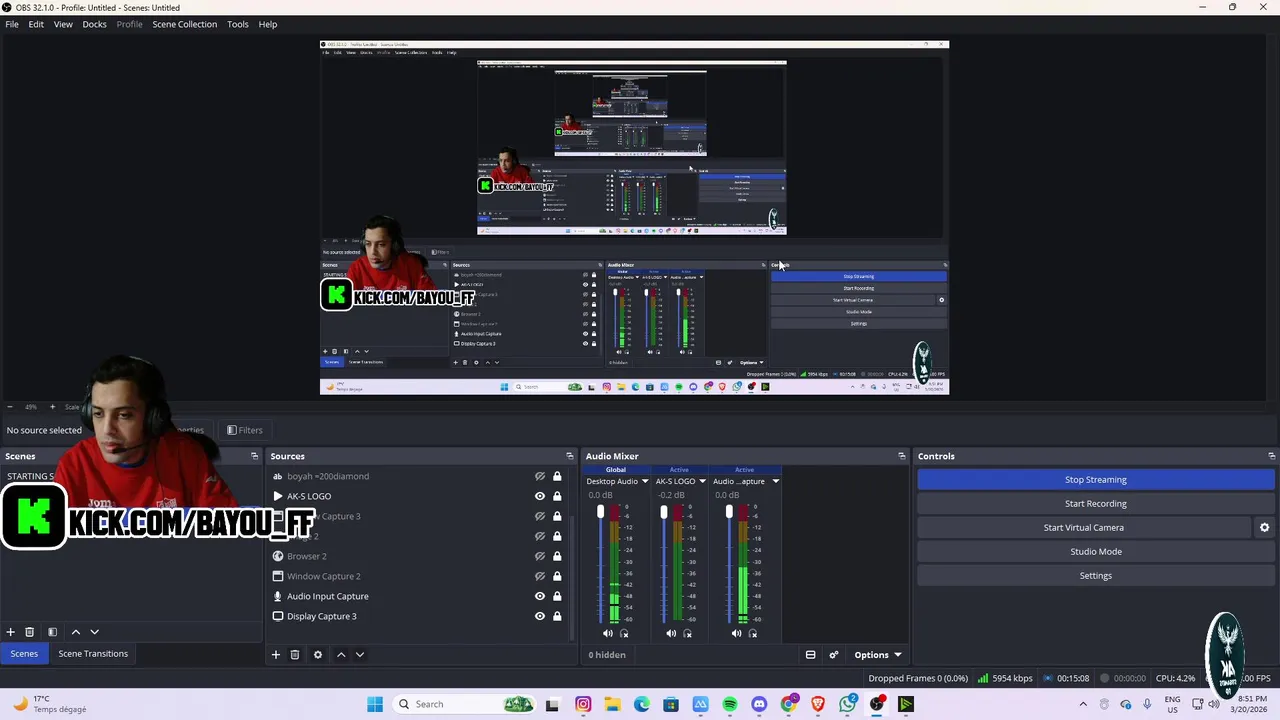Move source up in the Sources list

(341, 655)
